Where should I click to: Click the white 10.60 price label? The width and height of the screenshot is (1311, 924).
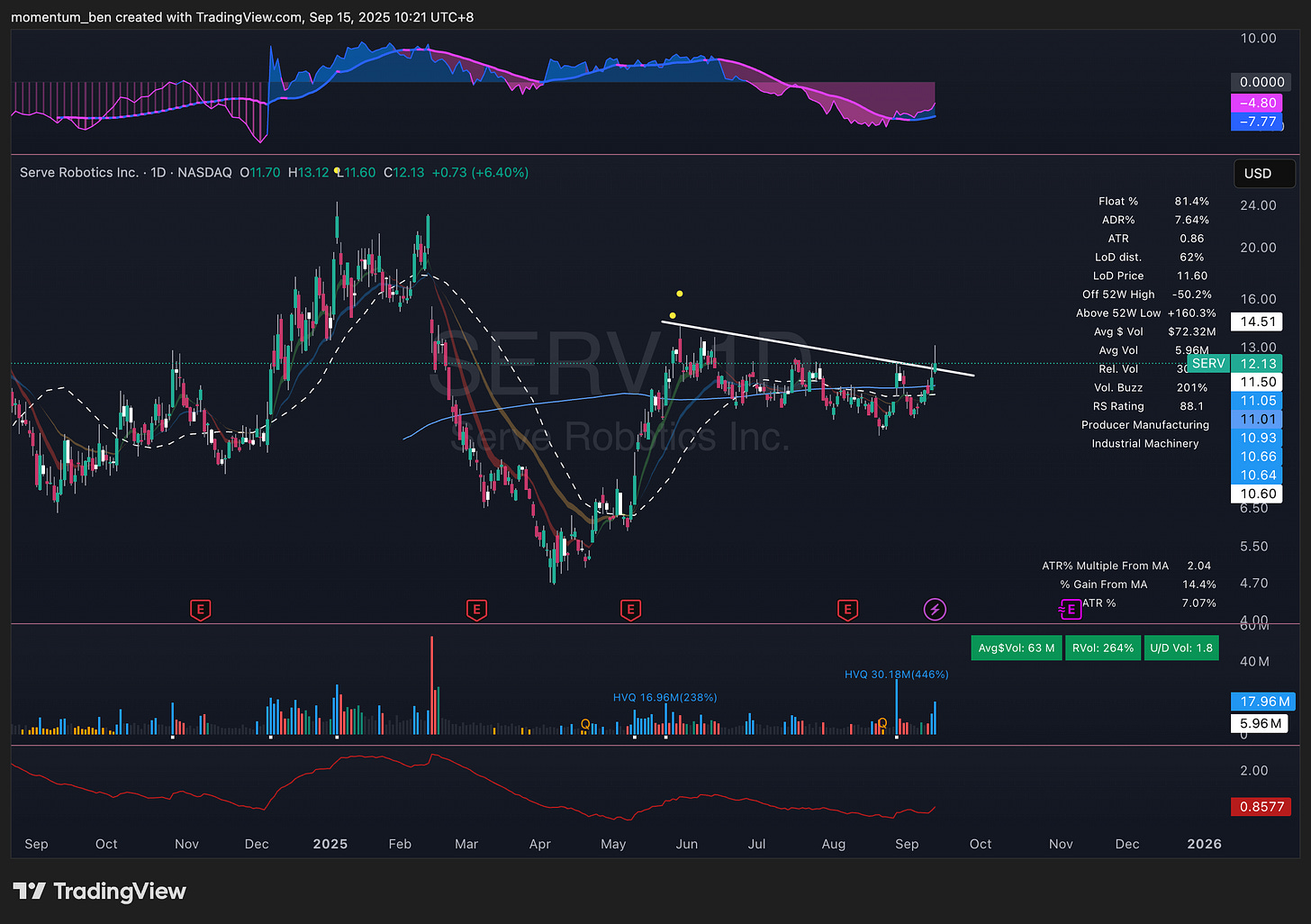click(x=1257, y=494)
